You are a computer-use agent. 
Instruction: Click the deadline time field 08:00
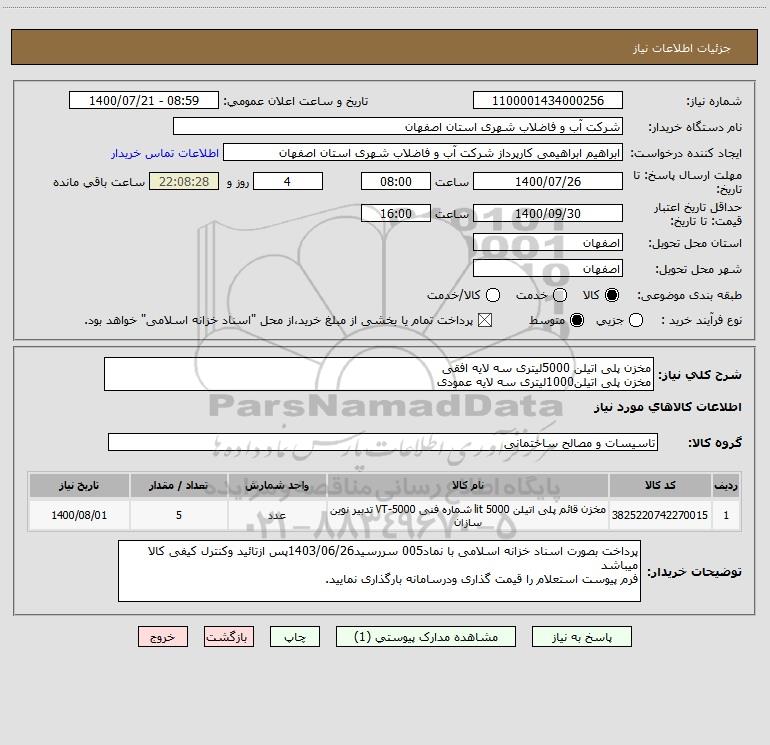coord(396,181)
